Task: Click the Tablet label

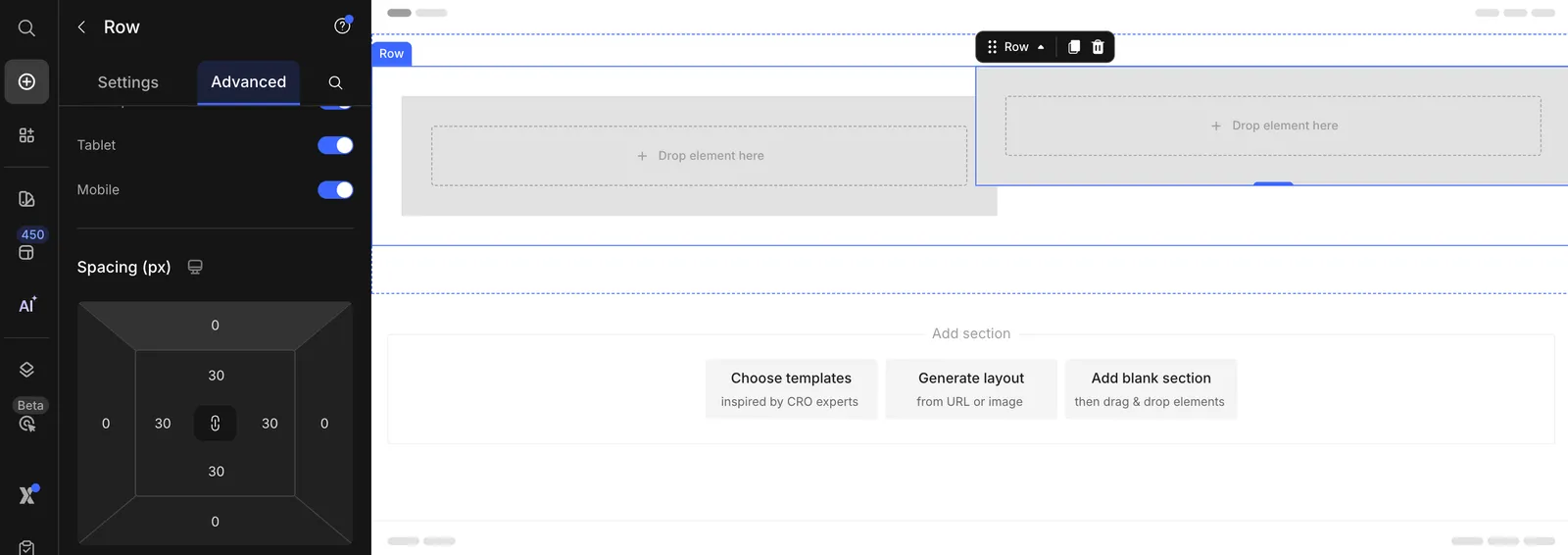Action: coord(96,145)
